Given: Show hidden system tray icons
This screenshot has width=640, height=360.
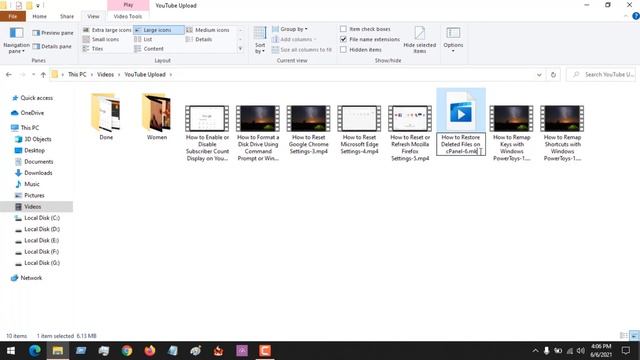Looking at the screenshot, I should [x=535, y=351].
